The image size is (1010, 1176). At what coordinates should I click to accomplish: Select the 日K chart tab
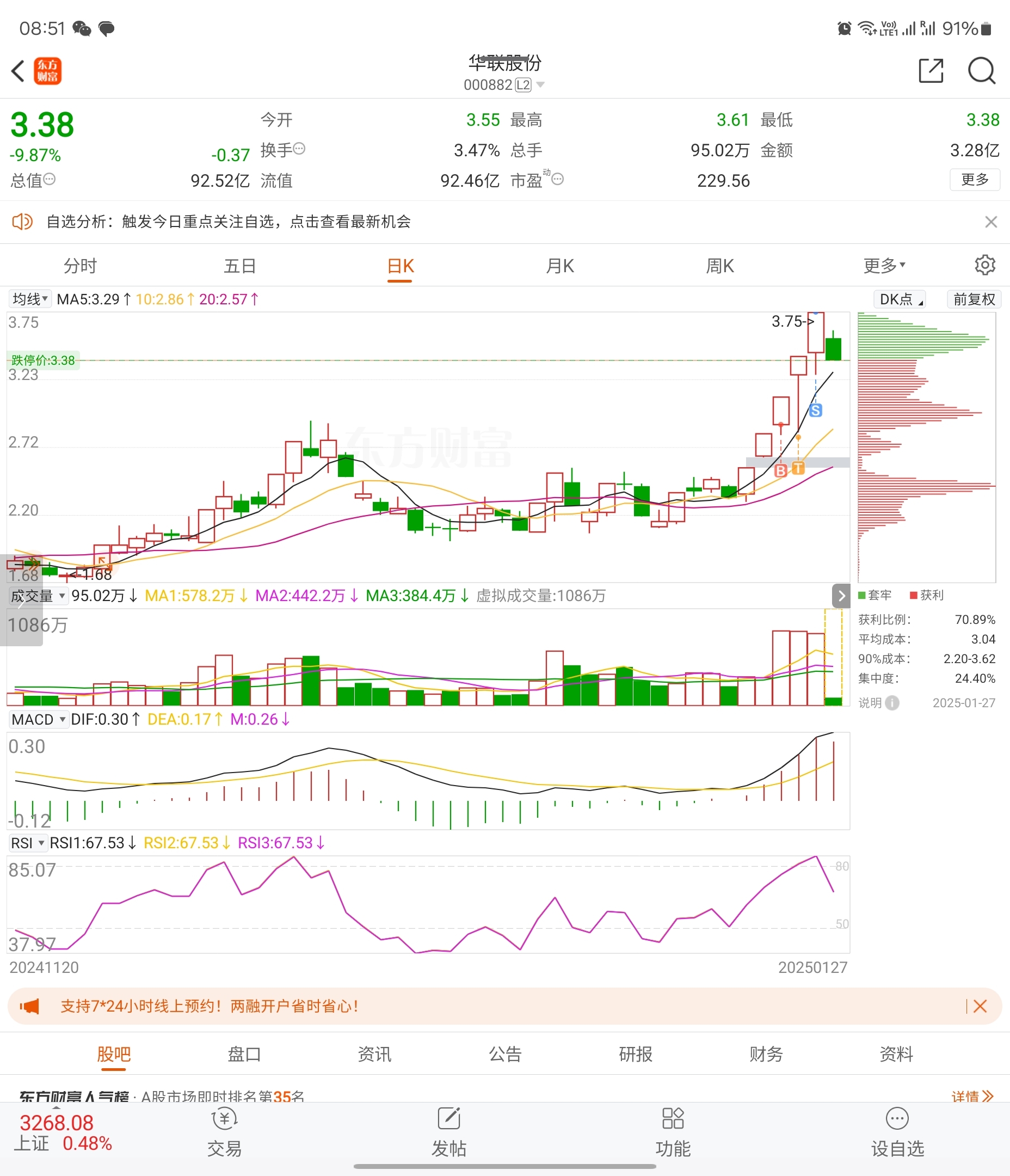pos(401,266)
